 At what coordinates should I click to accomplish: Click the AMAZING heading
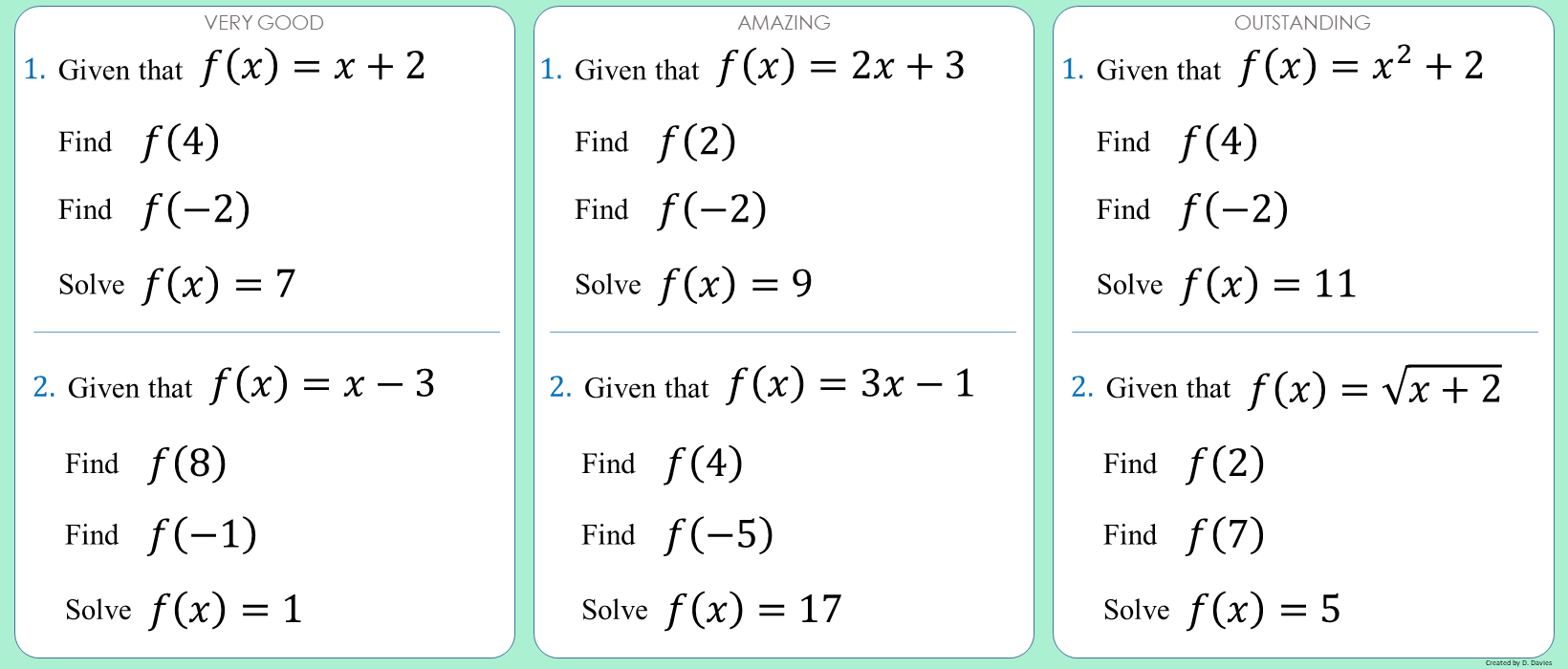point(784,23)
